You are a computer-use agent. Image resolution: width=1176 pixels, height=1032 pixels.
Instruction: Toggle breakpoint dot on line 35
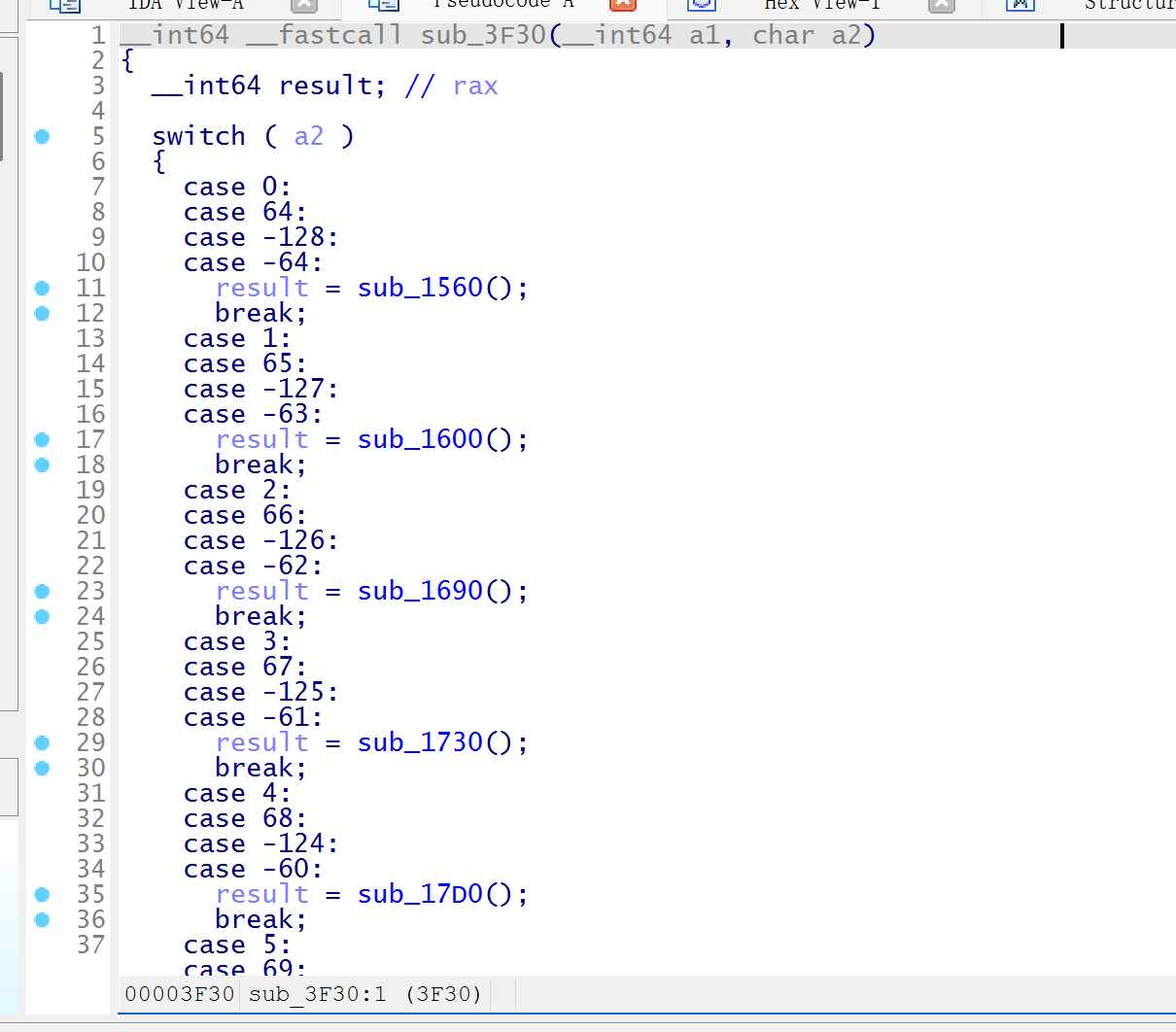(x=42, y=895)
